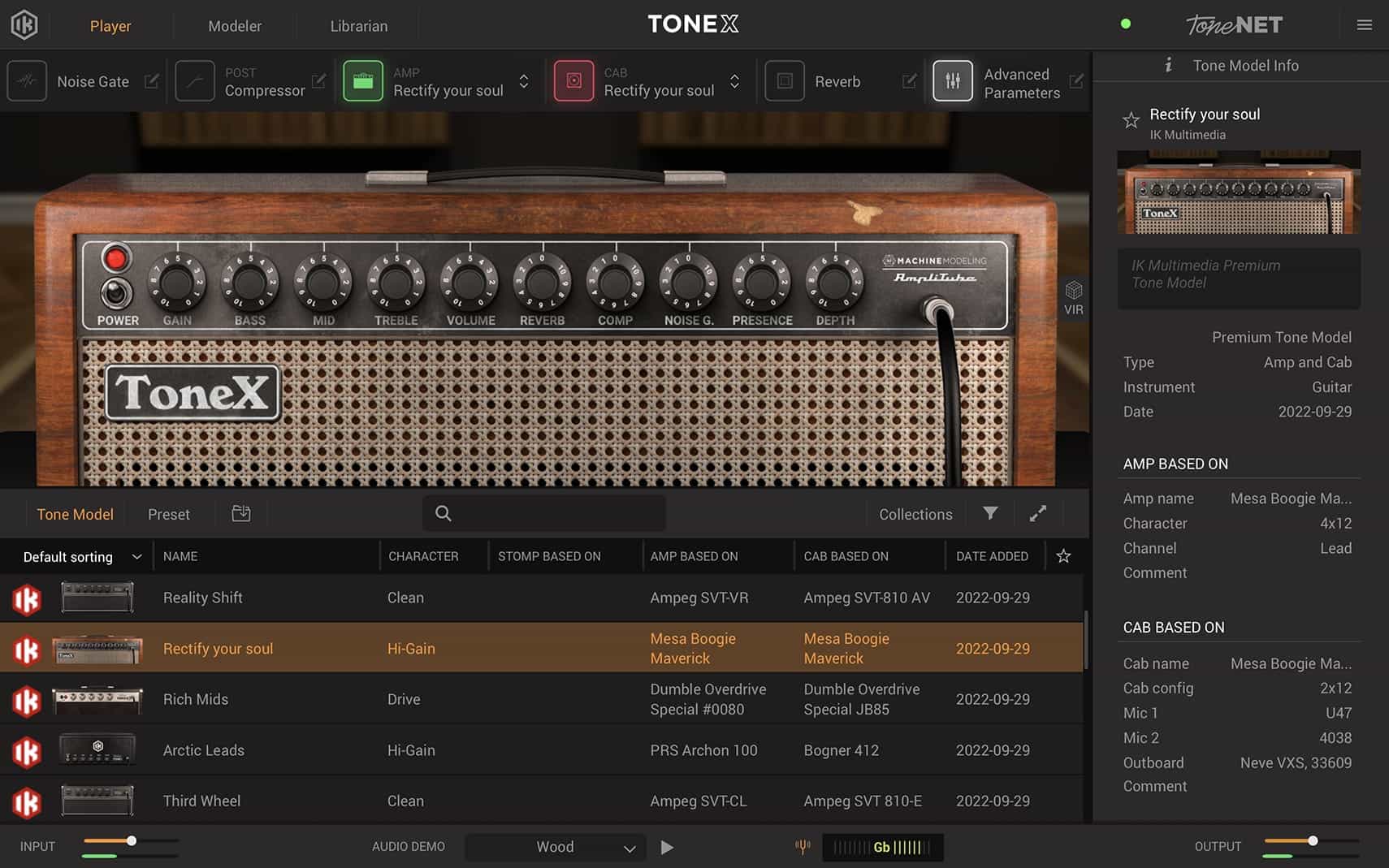Viewport: 1389px width, 868px height.
Task: Open Advanced Parameters pop-out icon
Action: [x=1076, y=81]
